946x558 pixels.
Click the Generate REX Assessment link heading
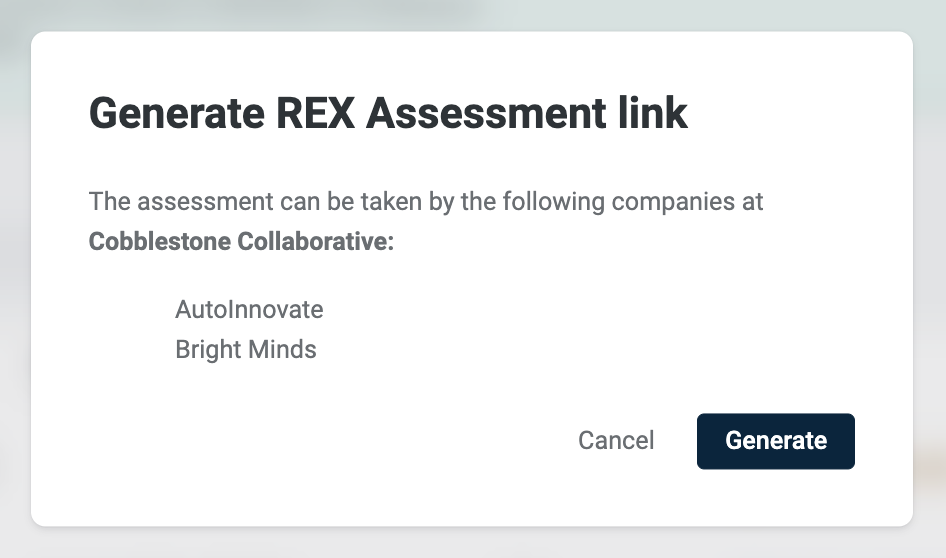[x=388, y=113]
